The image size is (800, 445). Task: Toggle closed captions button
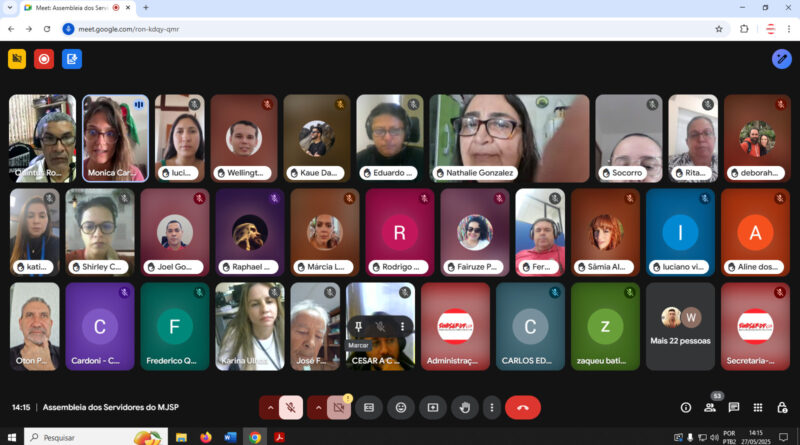(x=369, y=407)
